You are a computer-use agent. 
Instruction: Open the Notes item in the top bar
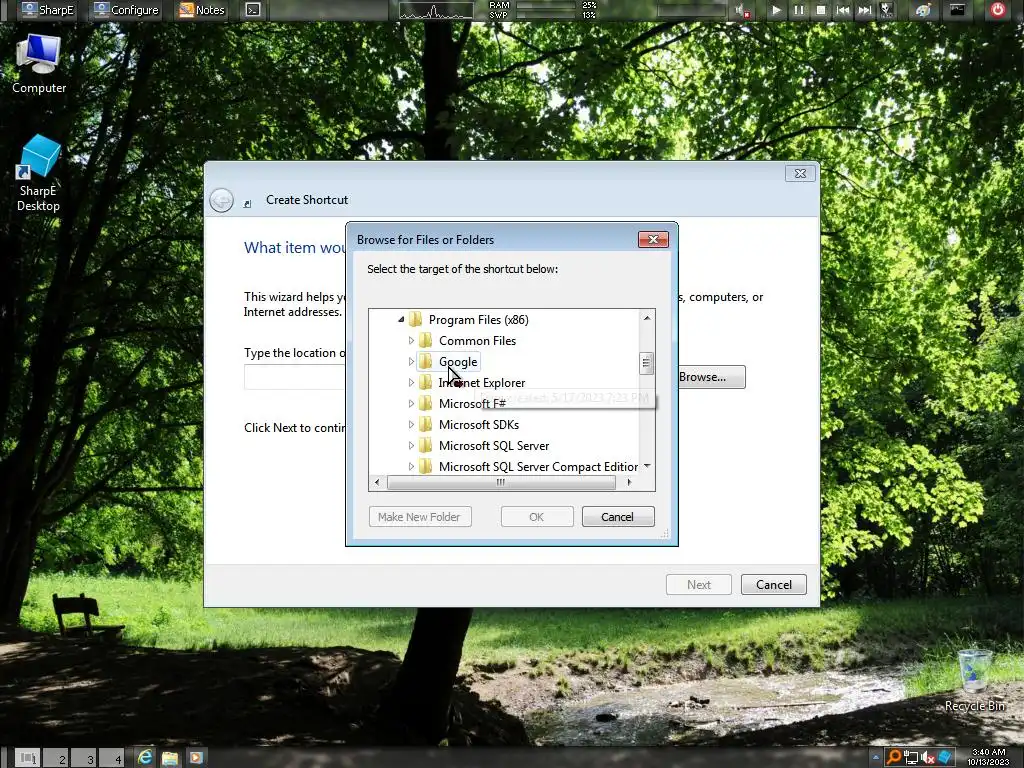[x=202, y=10]
